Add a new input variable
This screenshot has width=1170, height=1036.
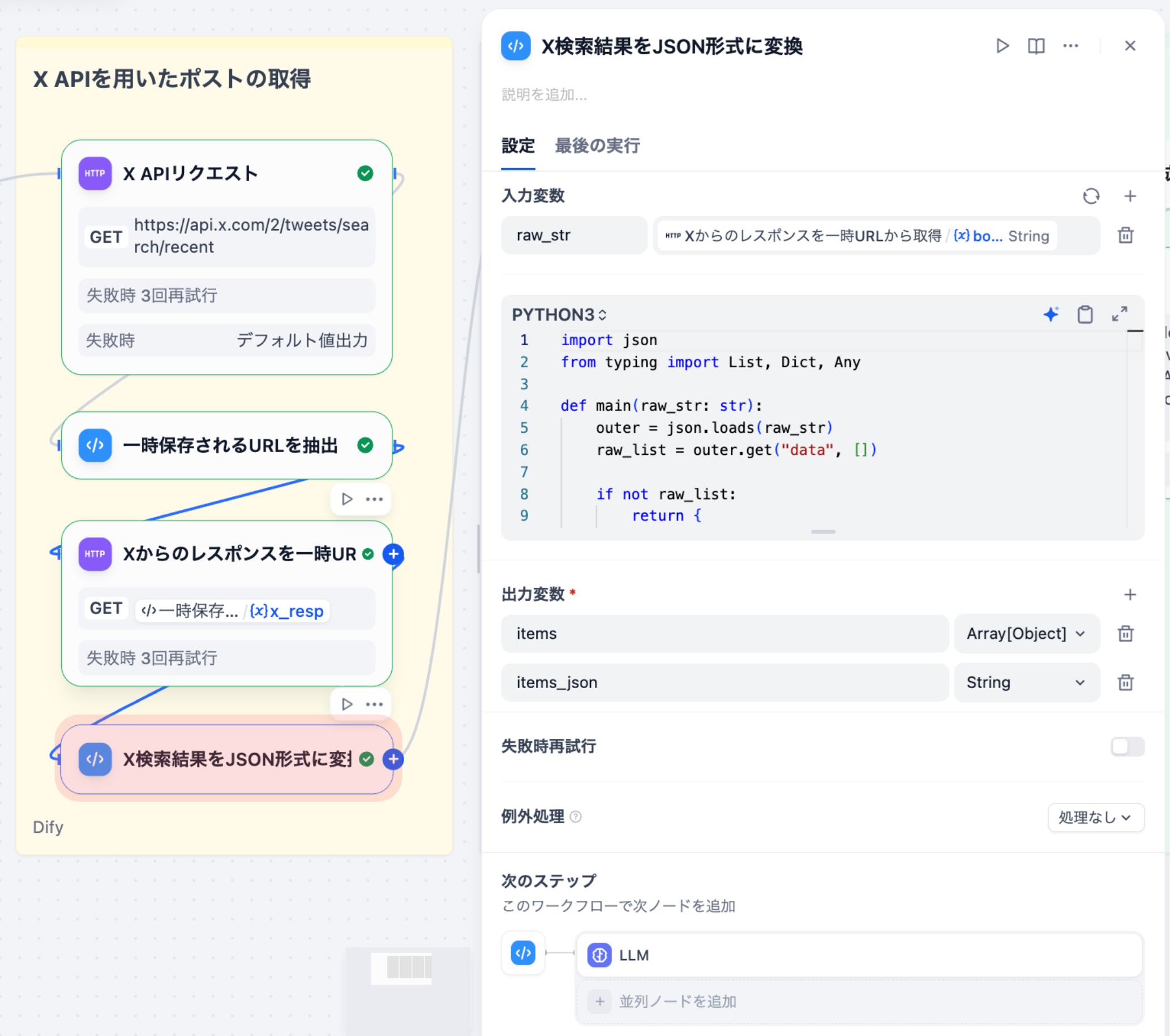click(1130, 196)
